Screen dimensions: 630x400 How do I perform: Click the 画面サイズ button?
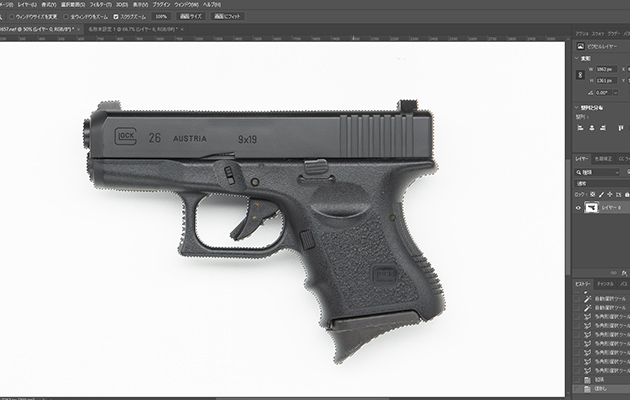[190, 17]
